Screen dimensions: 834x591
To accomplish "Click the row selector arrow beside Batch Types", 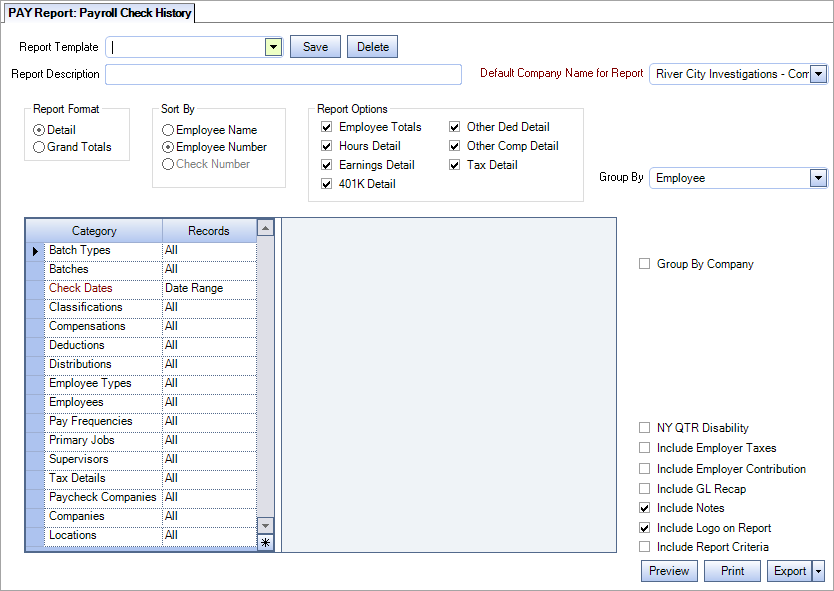I will pos(35,249).
